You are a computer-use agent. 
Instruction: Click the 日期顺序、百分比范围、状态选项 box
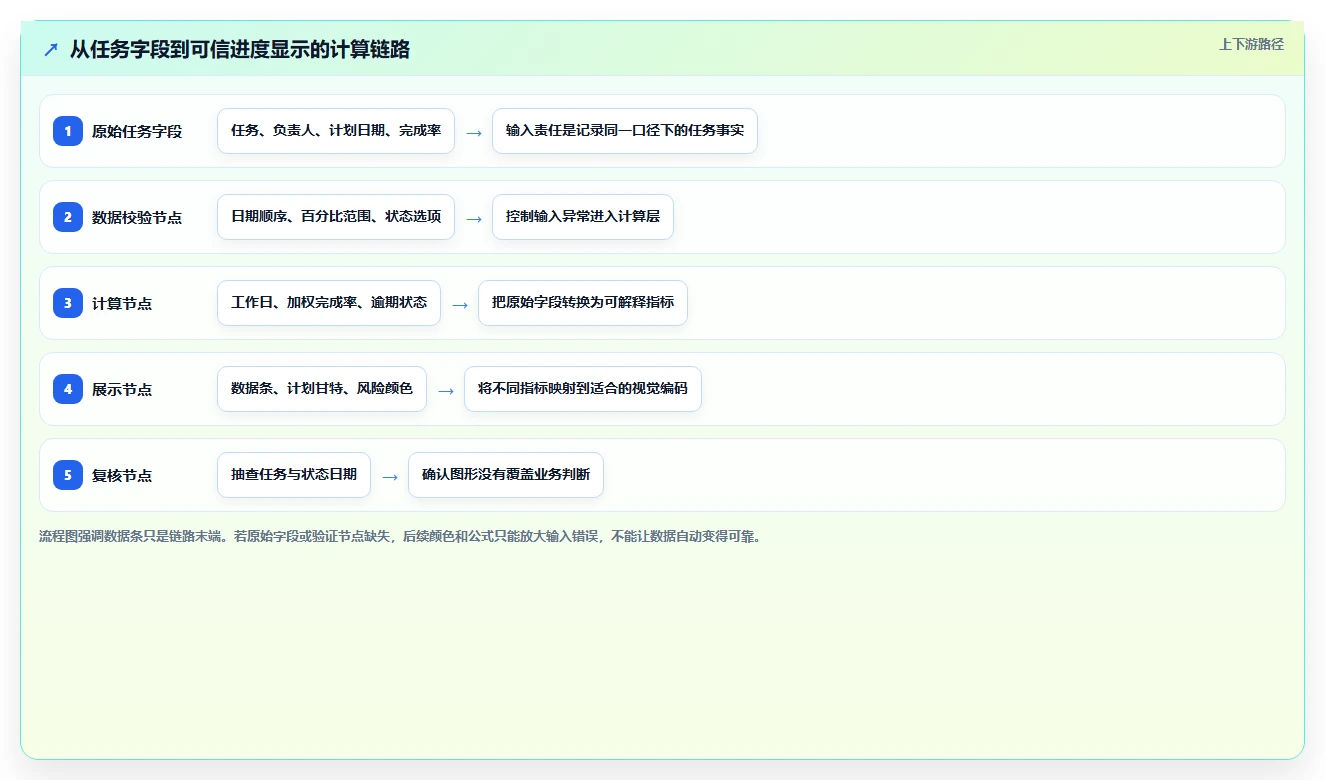[x=336, y=217]
